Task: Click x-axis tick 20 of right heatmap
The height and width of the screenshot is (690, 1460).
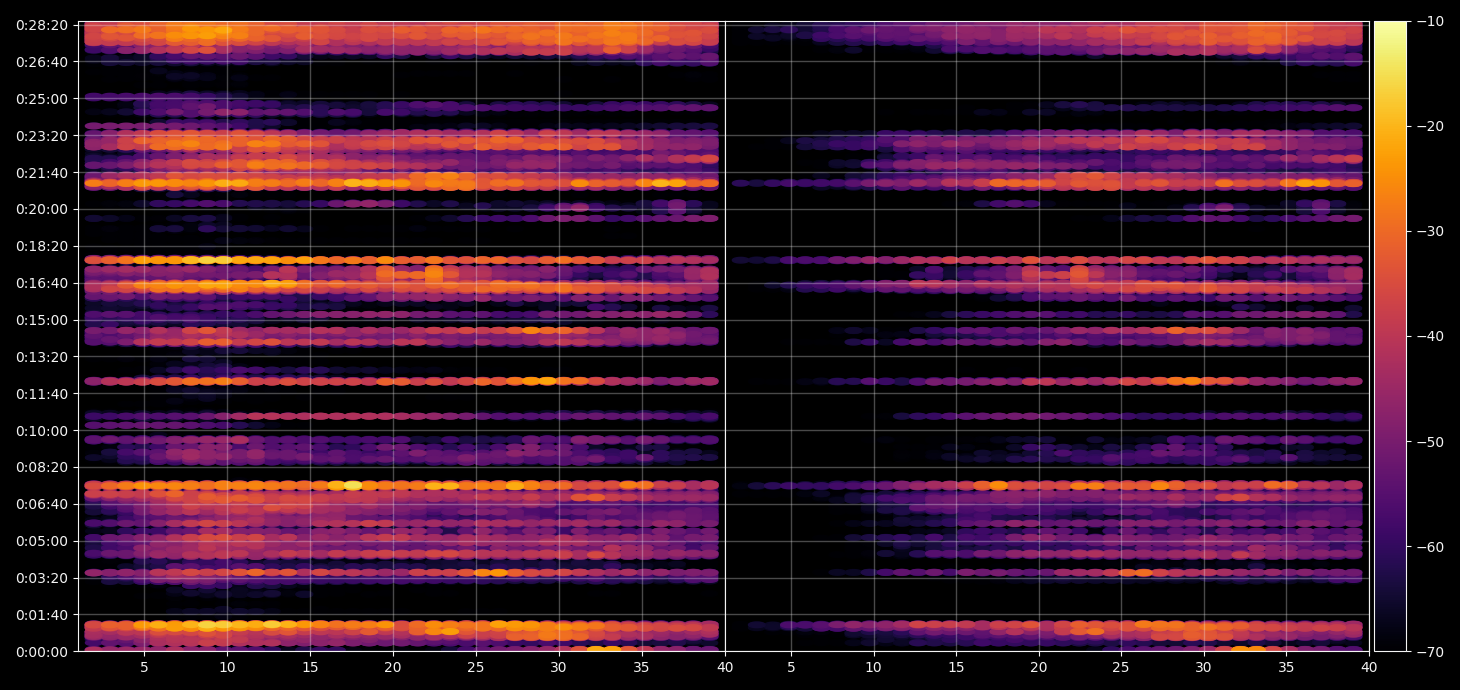Action: coord(1039,667)
